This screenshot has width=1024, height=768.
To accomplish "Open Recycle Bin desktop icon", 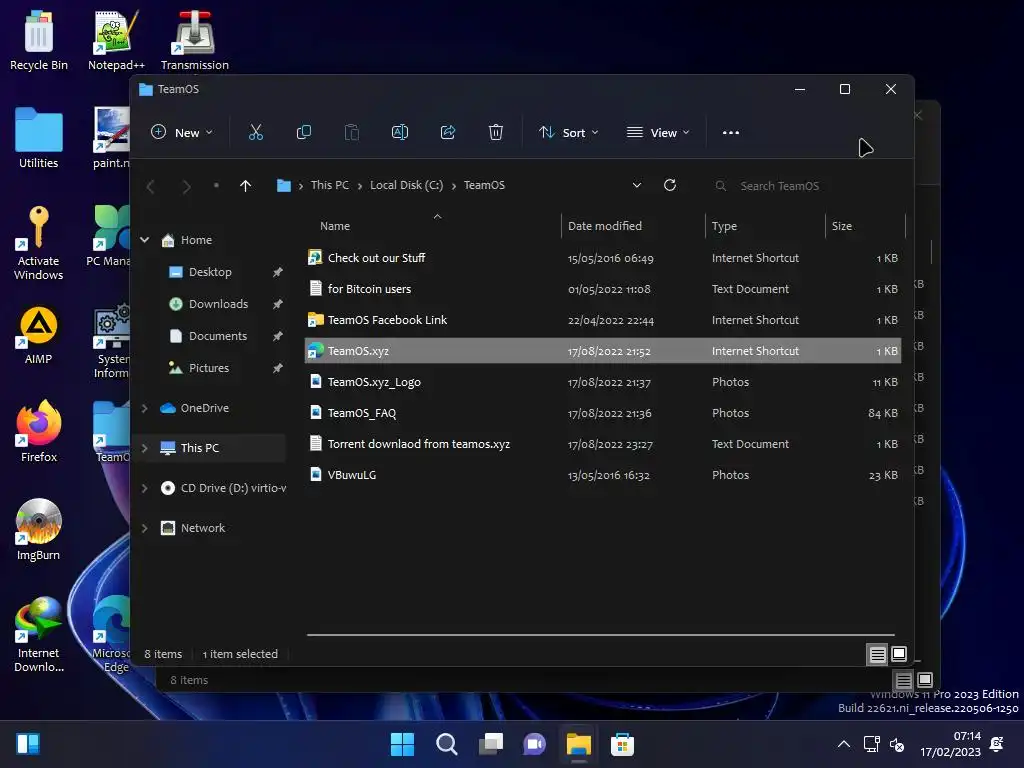I will click(39, 40).
